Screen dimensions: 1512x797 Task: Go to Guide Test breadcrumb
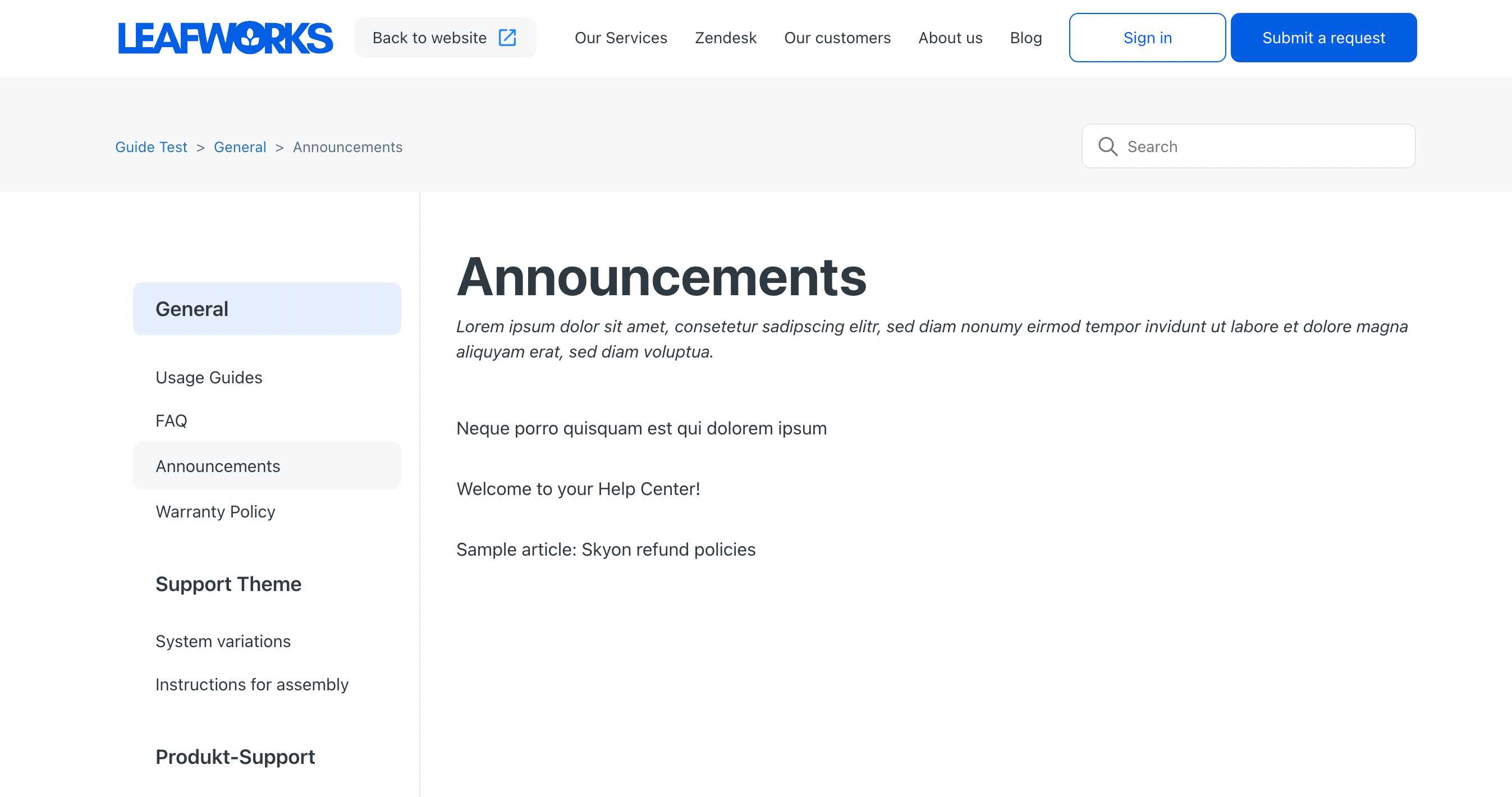151,146
